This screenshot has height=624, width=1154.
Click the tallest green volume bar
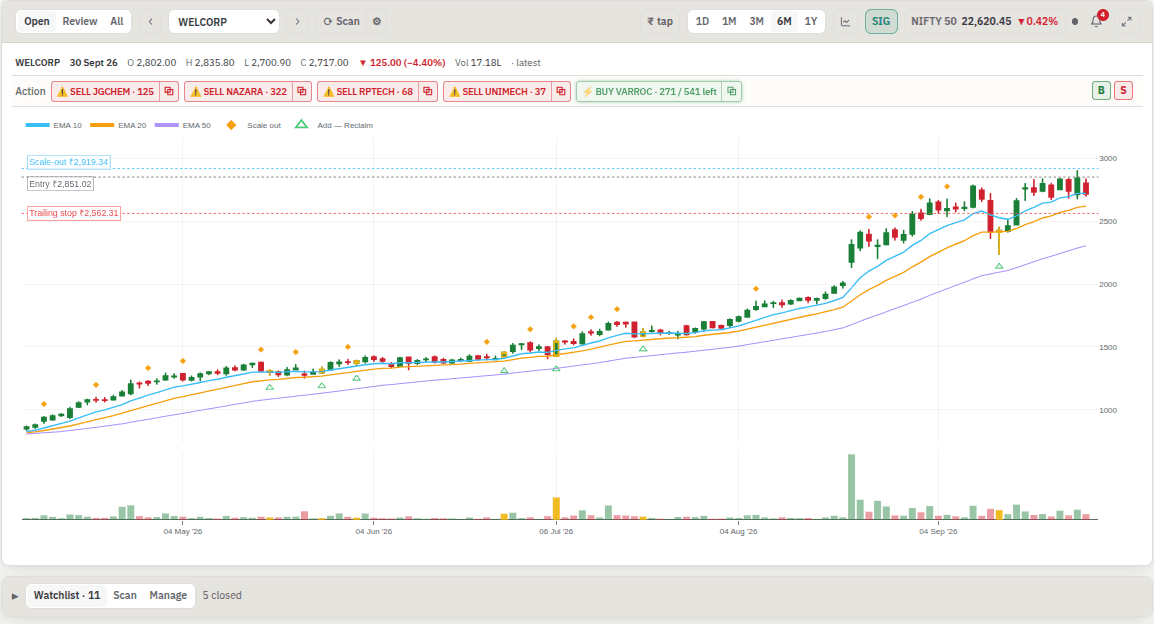852,486
